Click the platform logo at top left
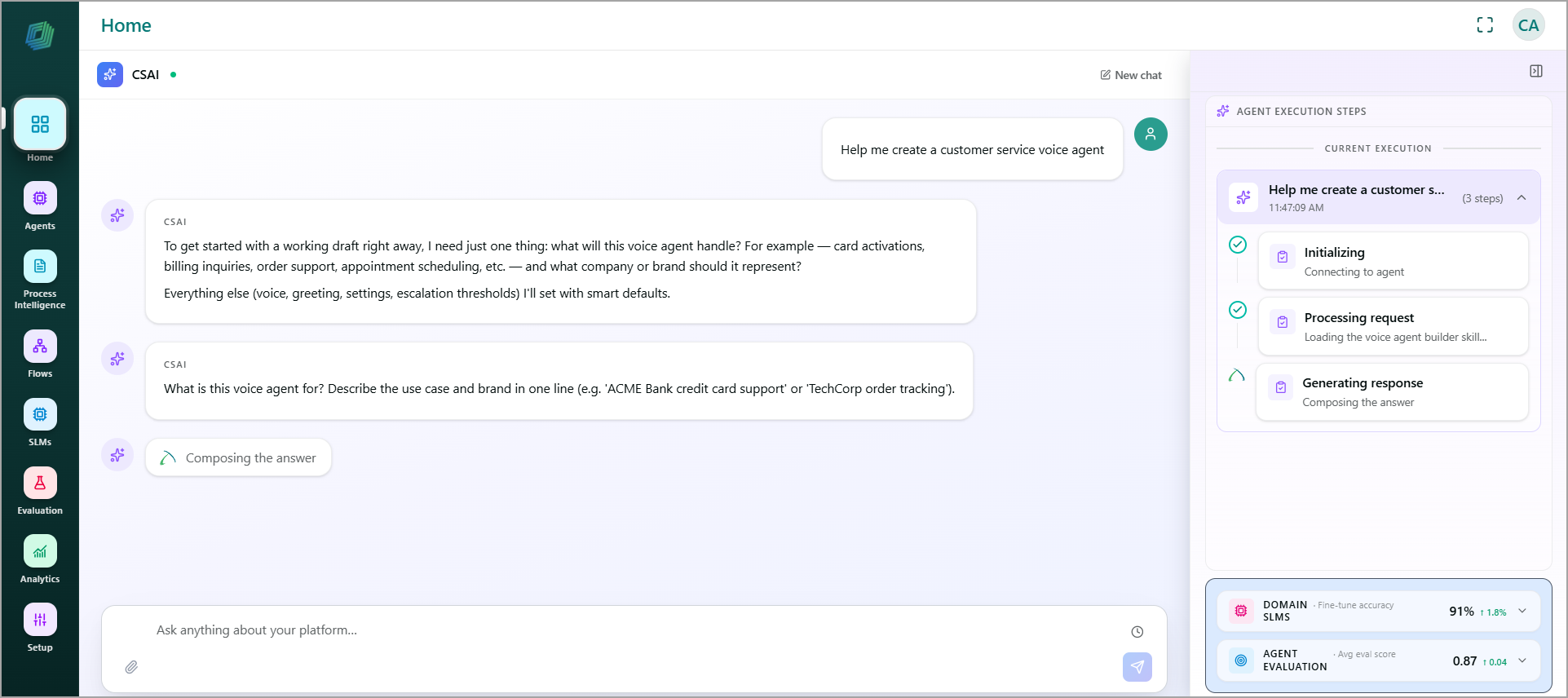 coord(39,35)
